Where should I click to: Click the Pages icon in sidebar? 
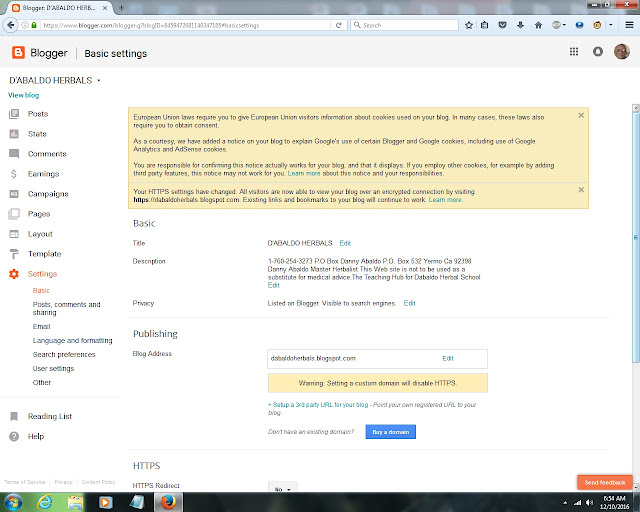coord(14,214)
